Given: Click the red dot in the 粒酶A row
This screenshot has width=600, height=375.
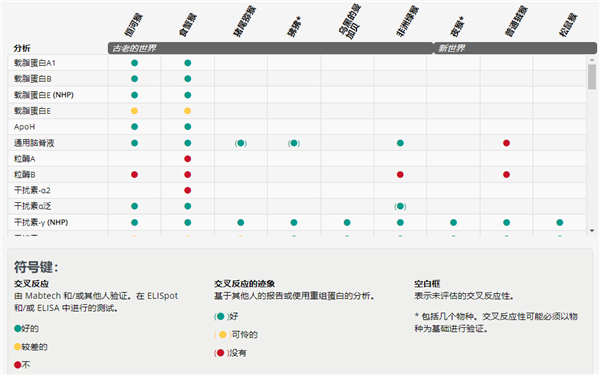Looking at the screenshot, I should [x=188, y=159].
